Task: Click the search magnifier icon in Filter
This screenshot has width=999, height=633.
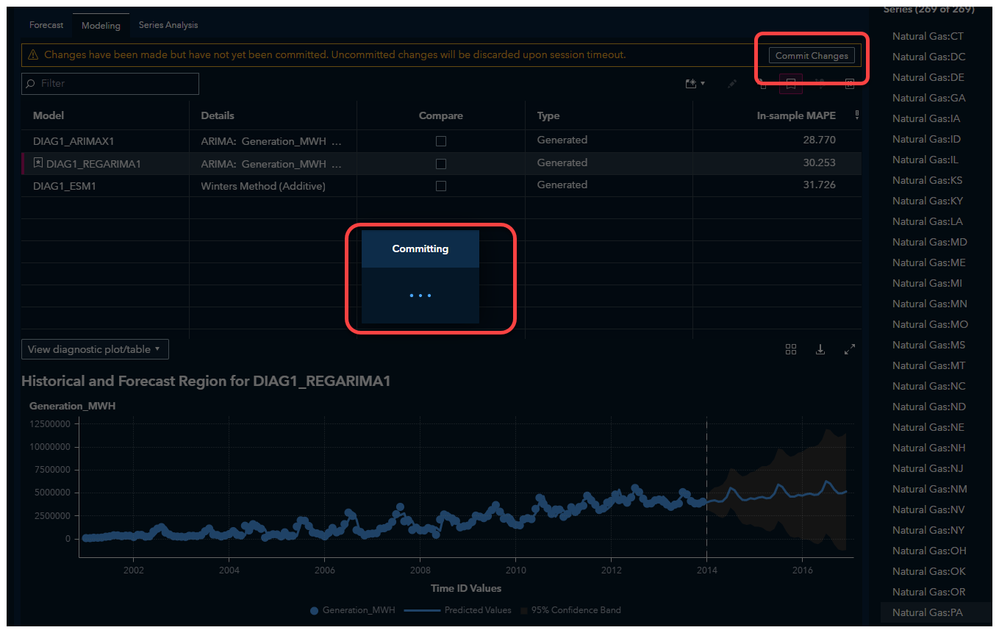Action: click(x=31, y=83)
